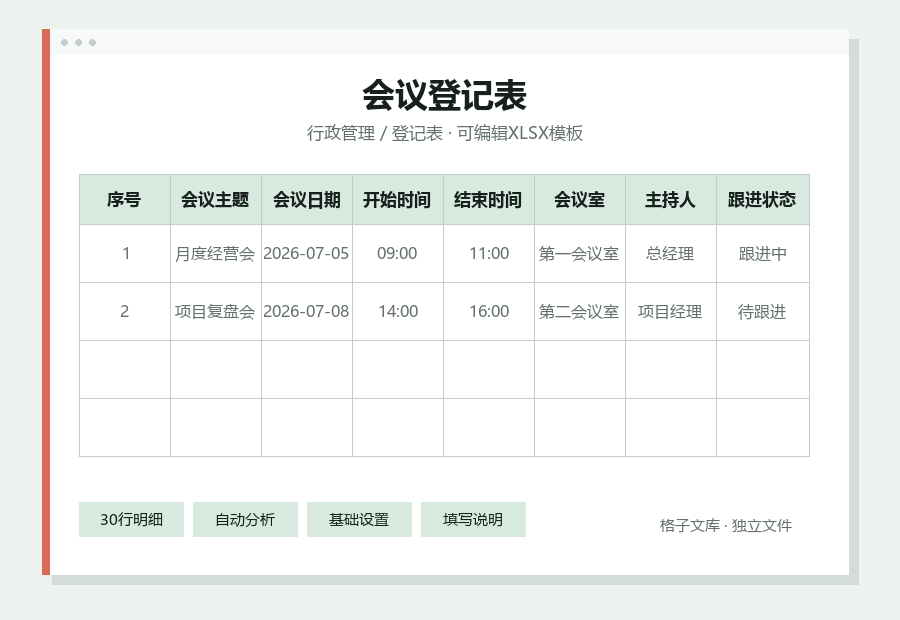Image resolution: width=900 pixels, height=620 pixels.
Task: Click the 会议登记表 title
Action: click(444, 95)
